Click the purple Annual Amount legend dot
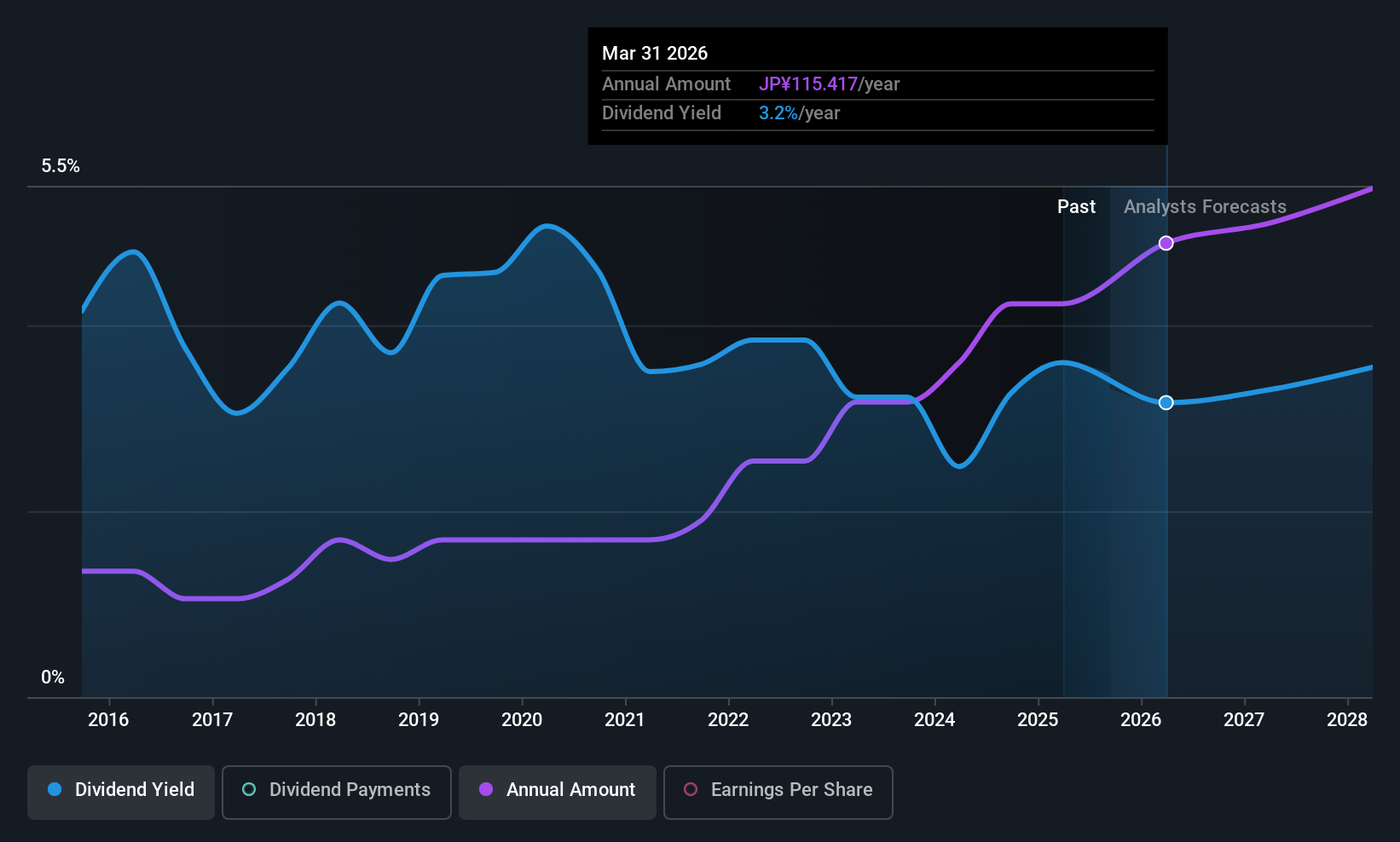The width and height of the screenshot is (1400, 842). pos(486,789)
